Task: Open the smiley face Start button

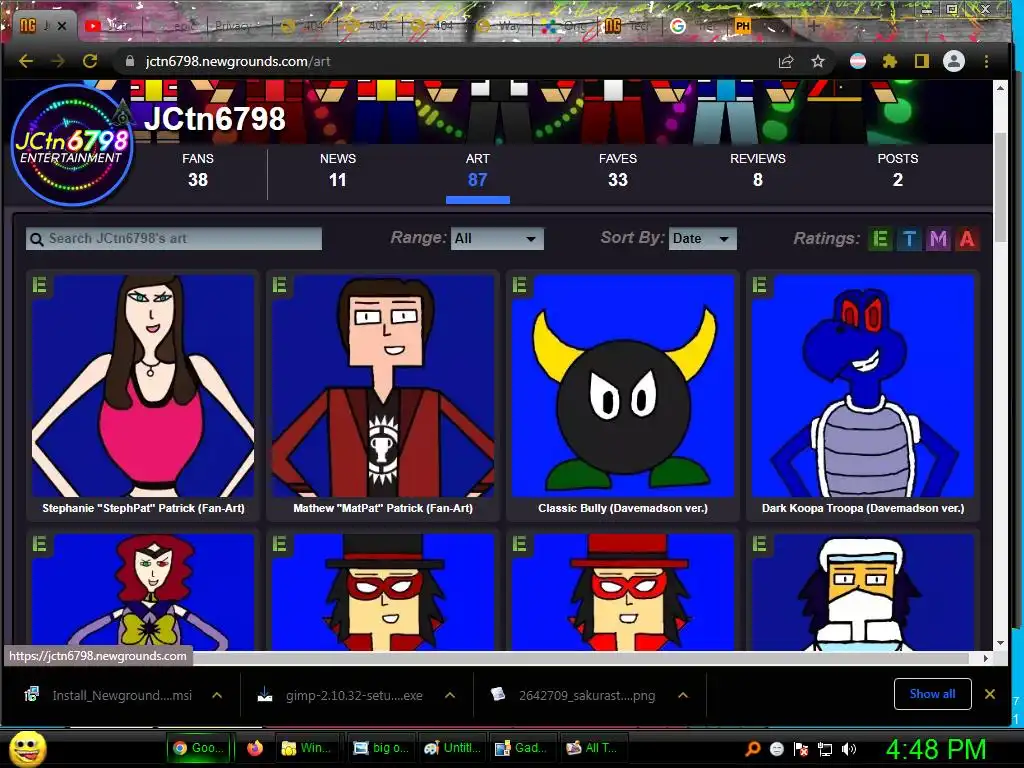Action: coord(27,748)
